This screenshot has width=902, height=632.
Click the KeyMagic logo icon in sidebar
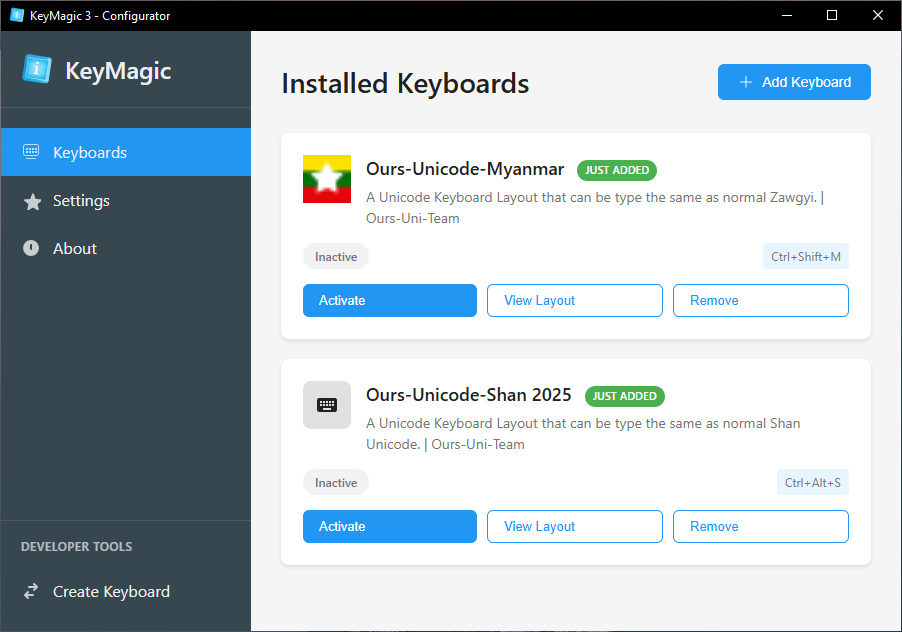tap(37, 69)
